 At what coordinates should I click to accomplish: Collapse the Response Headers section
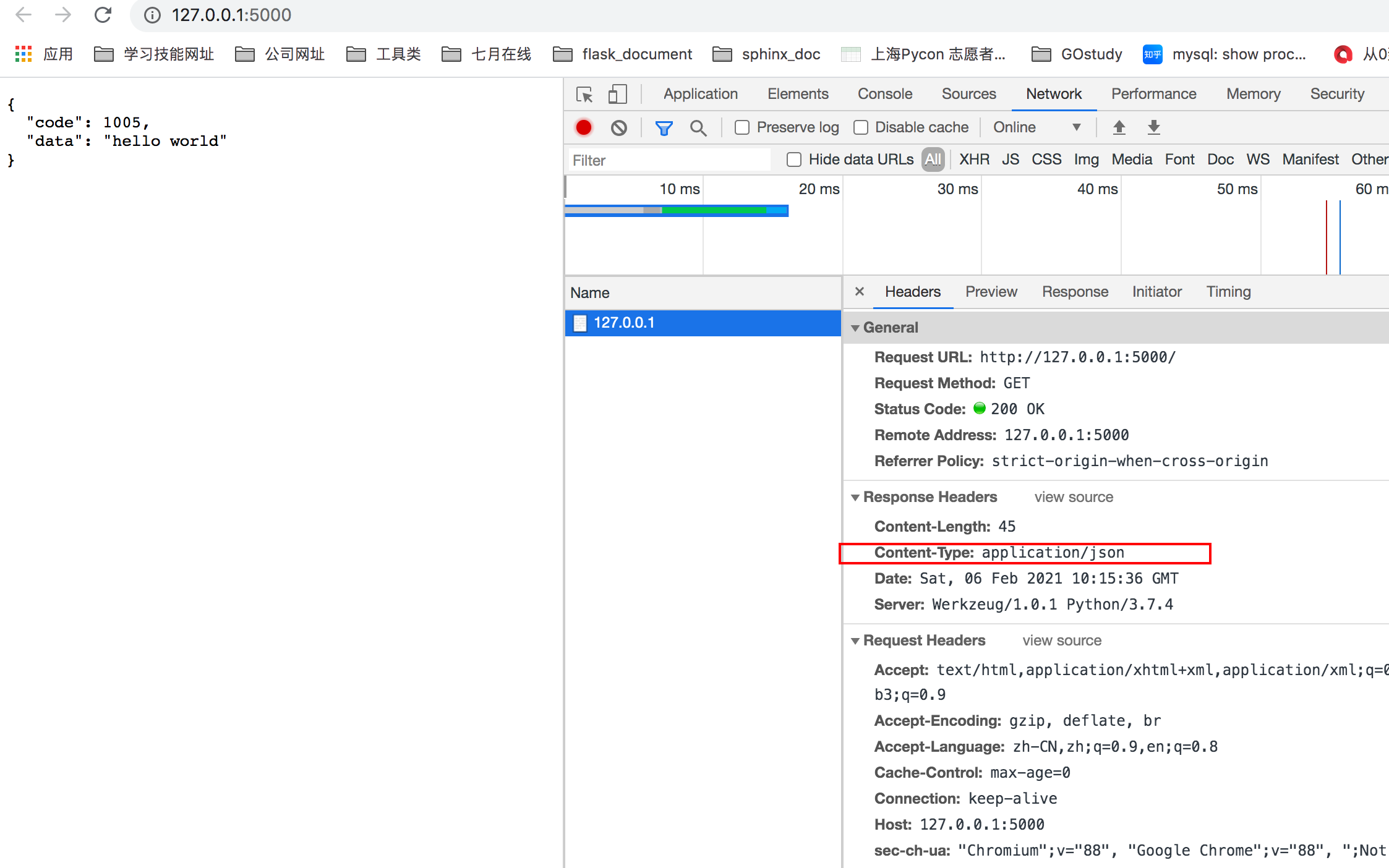coord(855,497)
